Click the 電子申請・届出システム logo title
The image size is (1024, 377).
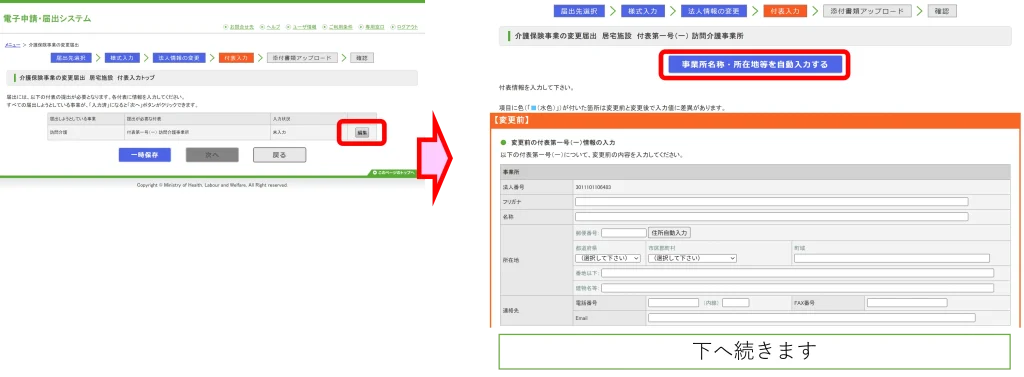click(47, 18)
